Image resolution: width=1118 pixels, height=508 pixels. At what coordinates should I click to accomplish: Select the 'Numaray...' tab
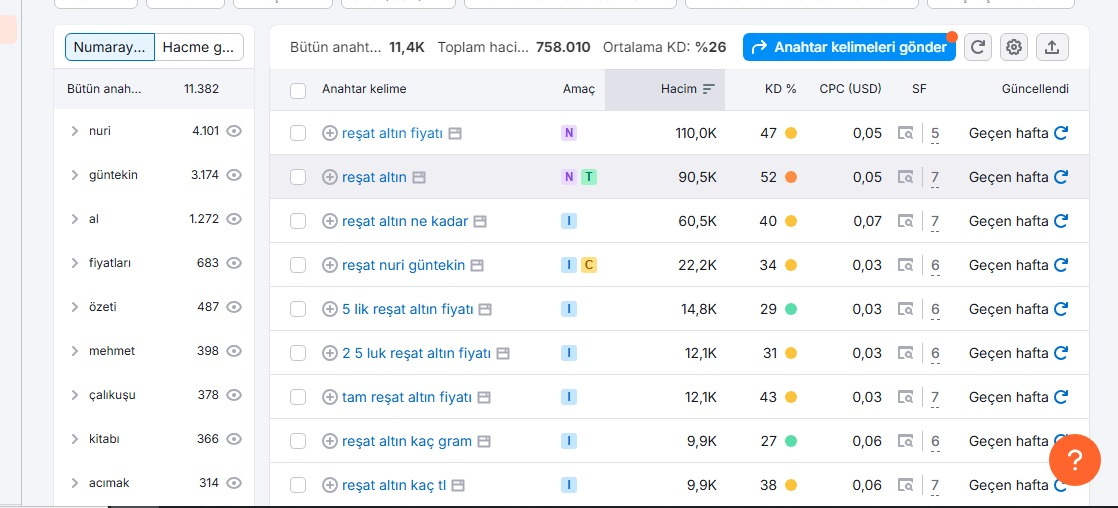coord(110,48)
